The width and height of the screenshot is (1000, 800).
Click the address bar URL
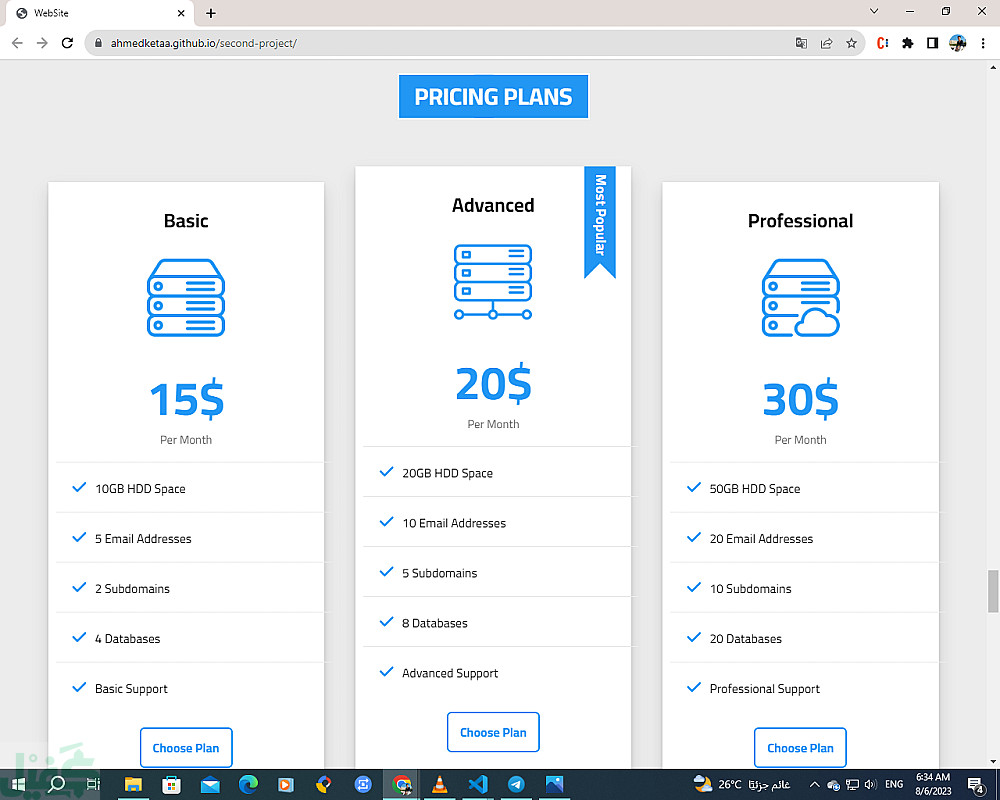[203, 43]
